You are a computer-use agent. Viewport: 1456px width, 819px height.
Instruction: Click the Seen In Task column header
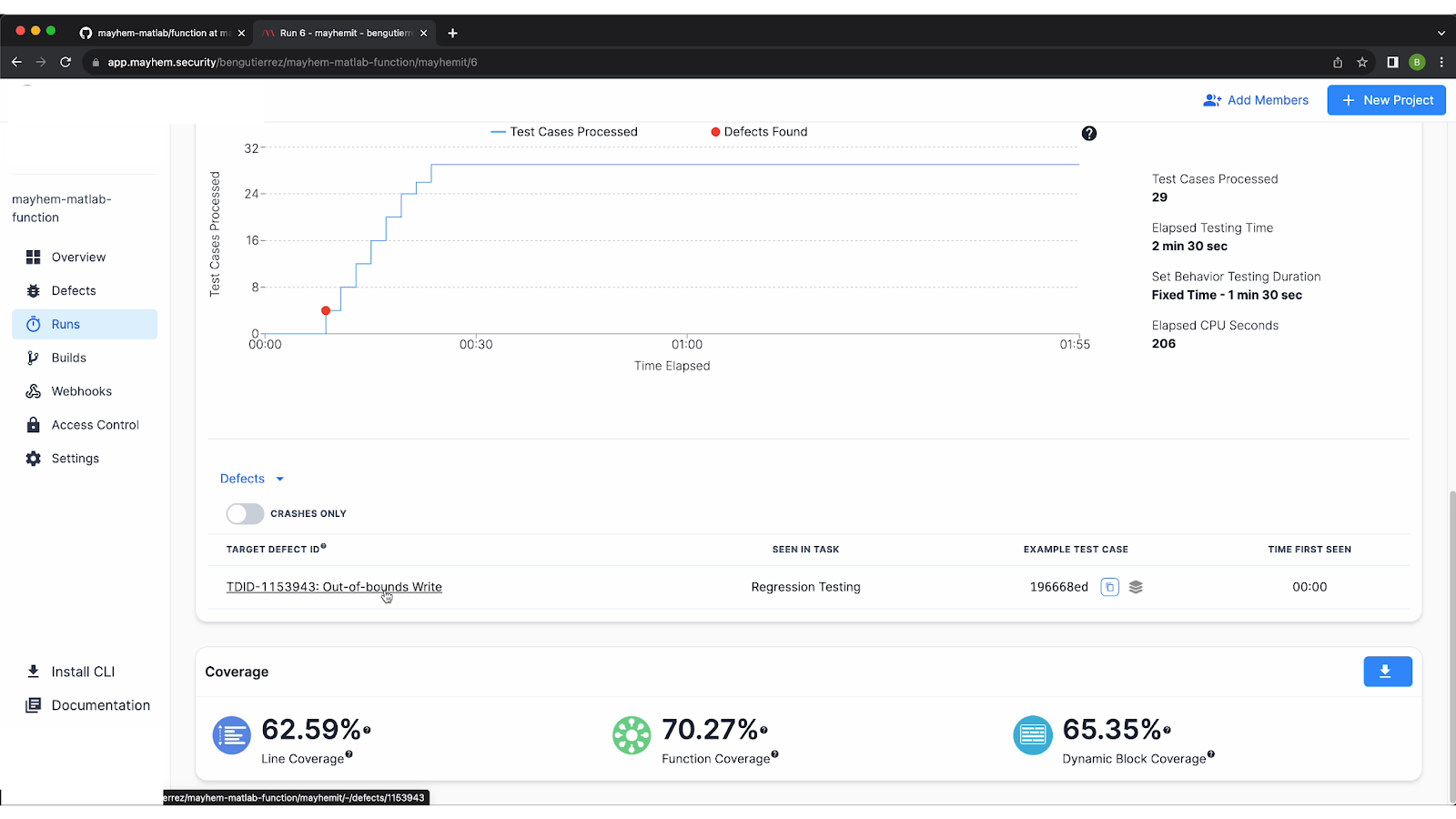tap(805, 550)
